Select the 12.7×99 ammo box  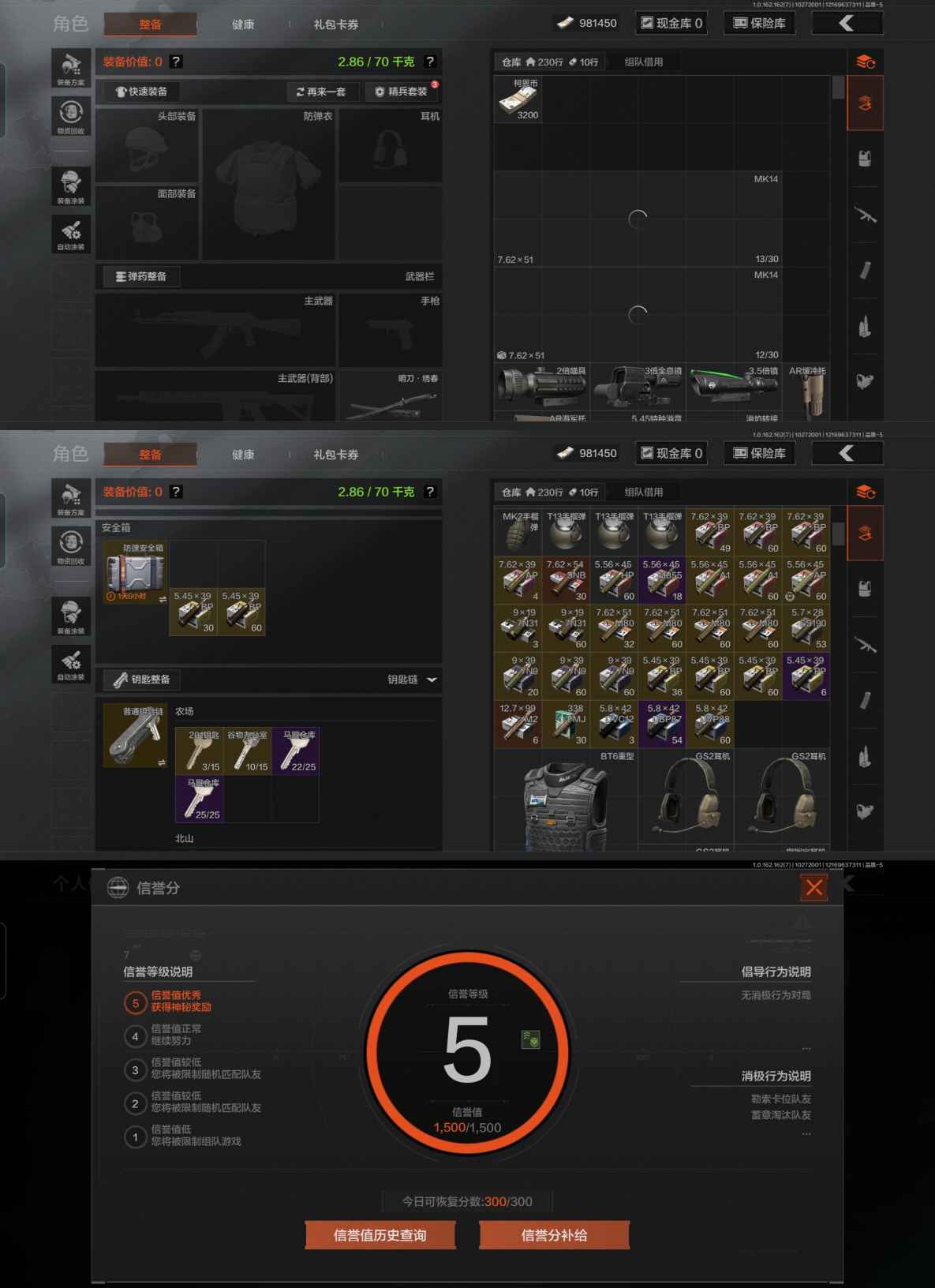518,724
